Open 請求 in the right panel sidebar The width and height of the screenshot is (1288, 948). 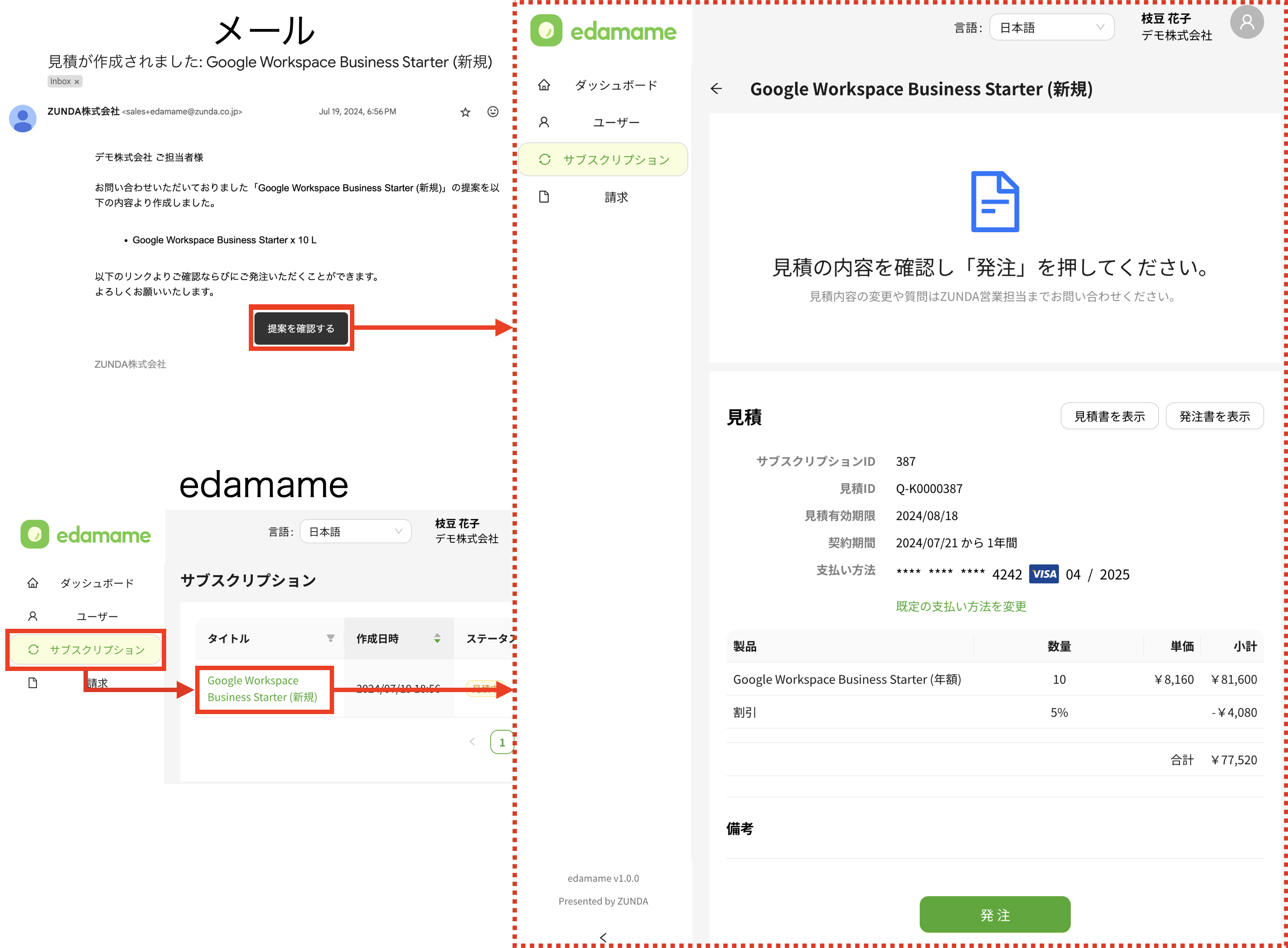(615, 197)
